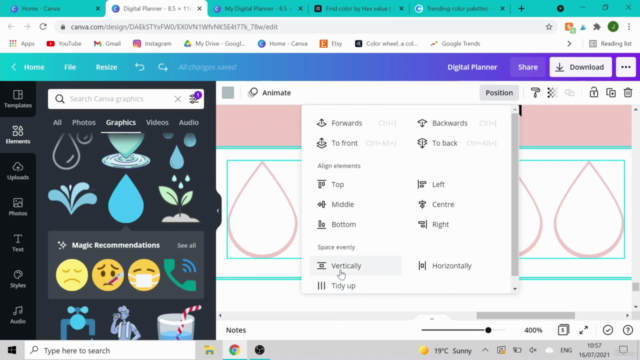Open the Templates sidebar panel
The image size is (640, 360).
18,99
